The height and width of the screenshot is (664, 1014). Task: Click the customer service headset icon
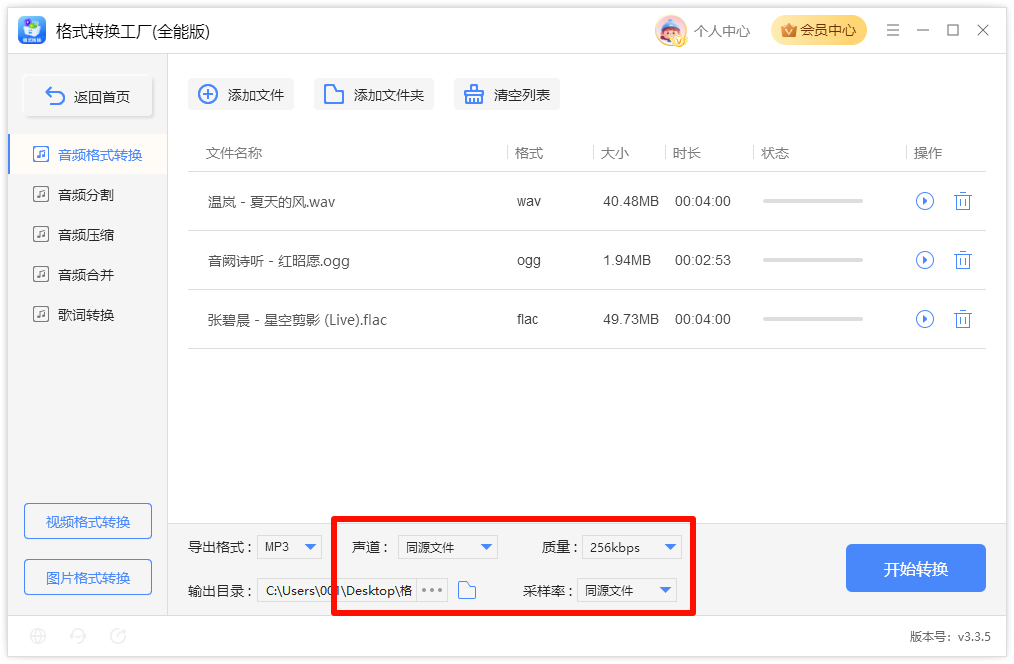click(78, 636)
